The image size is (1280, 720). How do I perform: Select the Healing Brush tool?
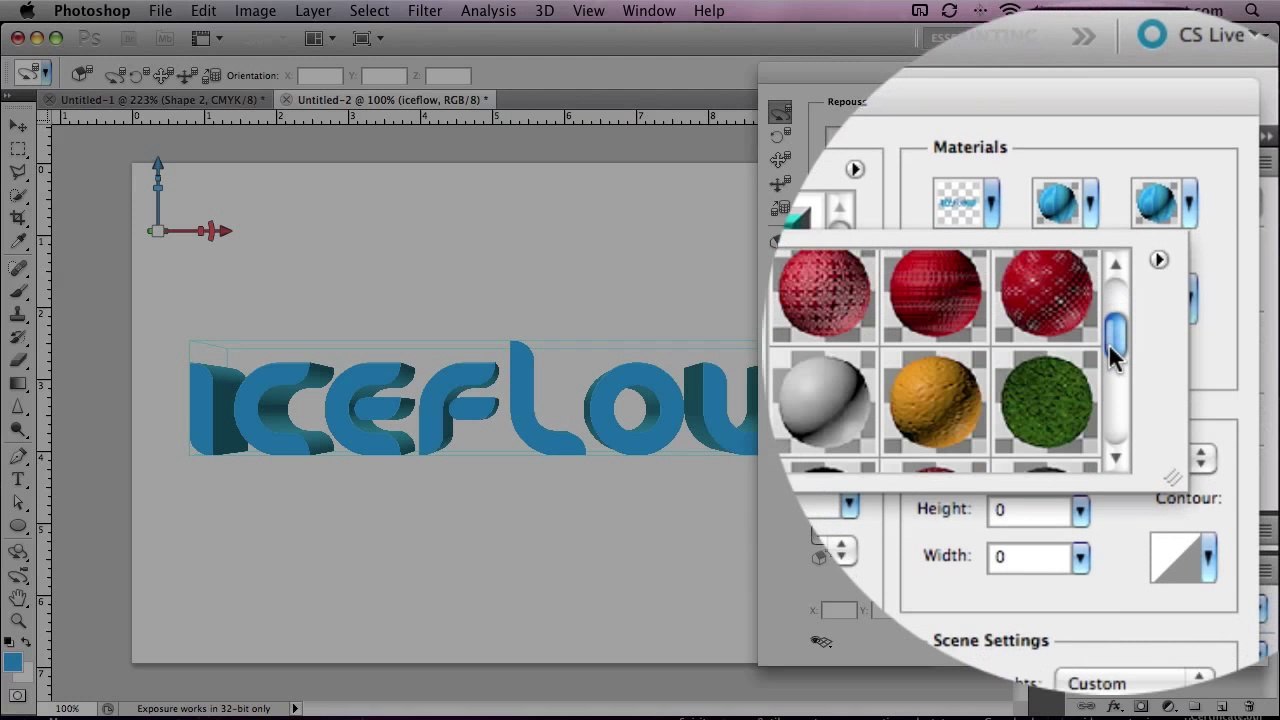(18, 268)
